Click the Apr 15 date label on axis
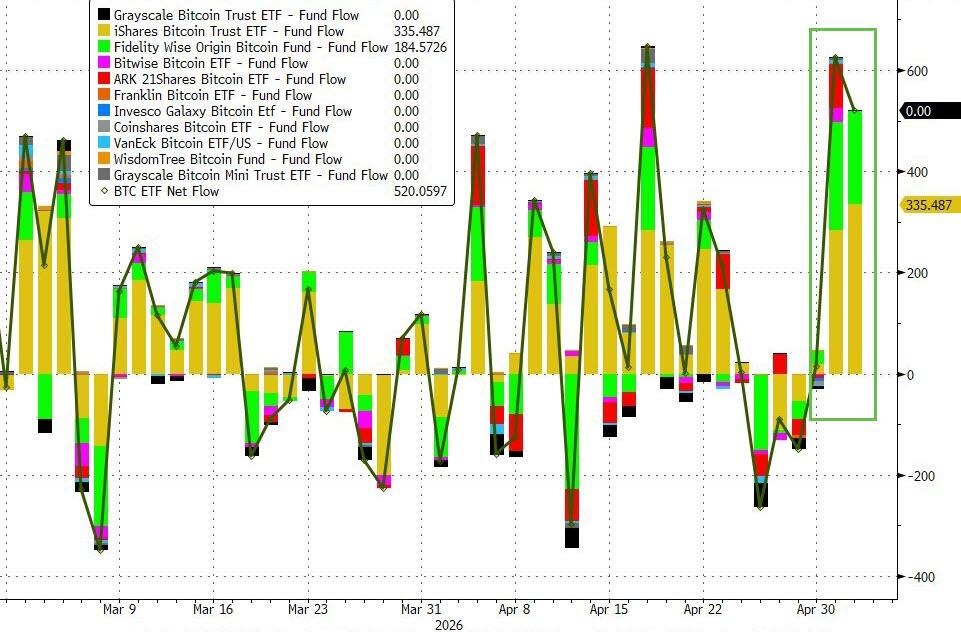Image resolution: width=961 pixels, height=632 pixels. tap(609, 609)
